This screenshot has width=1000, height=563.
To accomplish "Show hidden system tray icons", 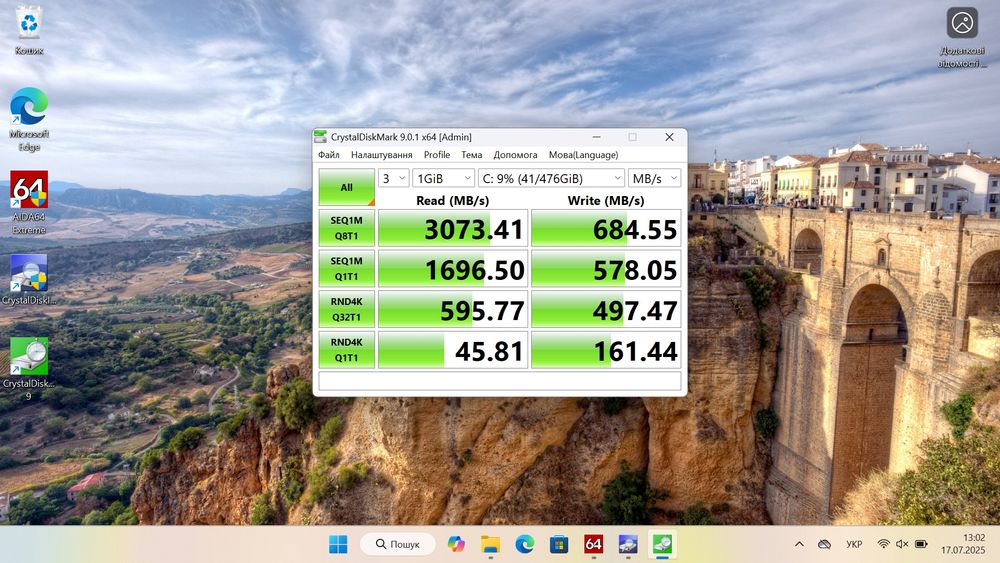I will pyautogui.click(x=799, y=544).
